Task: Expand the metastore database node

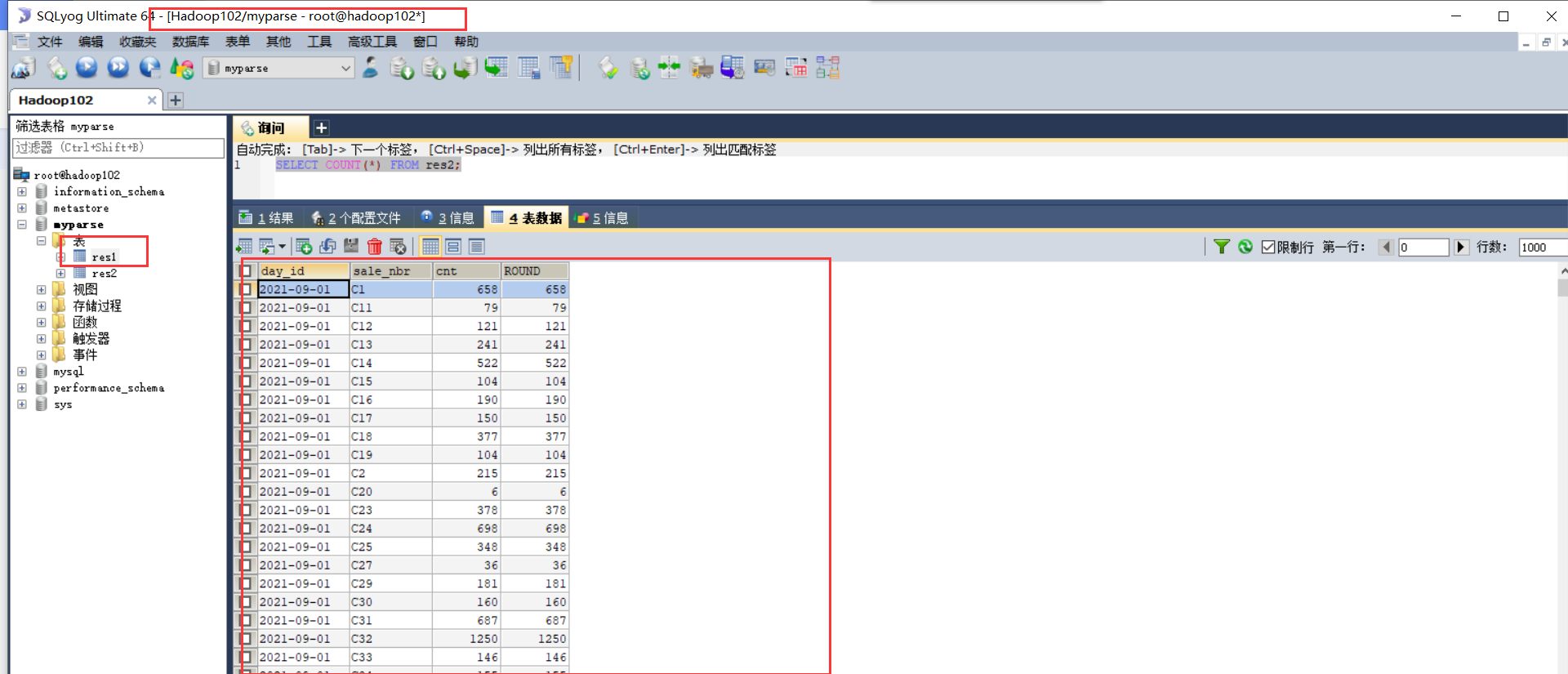Action: coord(22,208)
